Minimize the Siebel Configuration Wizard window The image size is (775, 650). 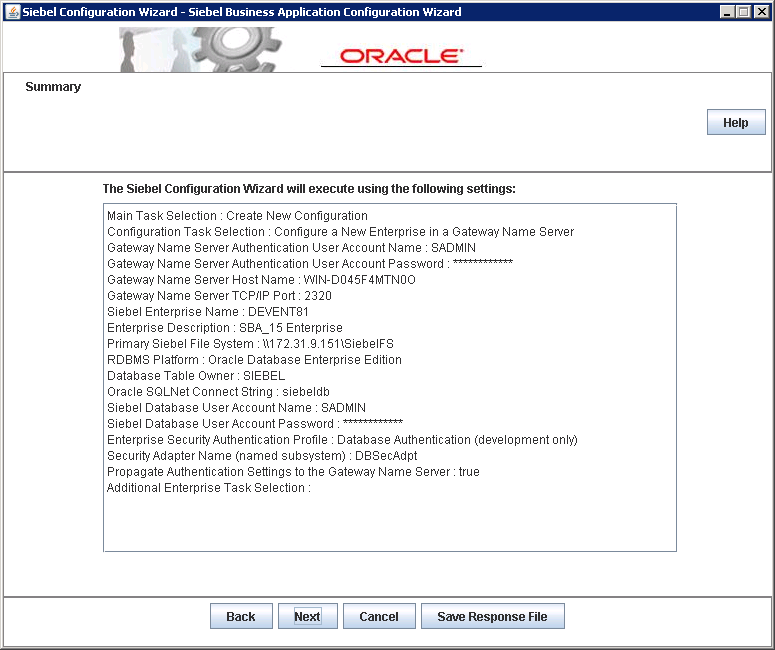pos(727,12)
